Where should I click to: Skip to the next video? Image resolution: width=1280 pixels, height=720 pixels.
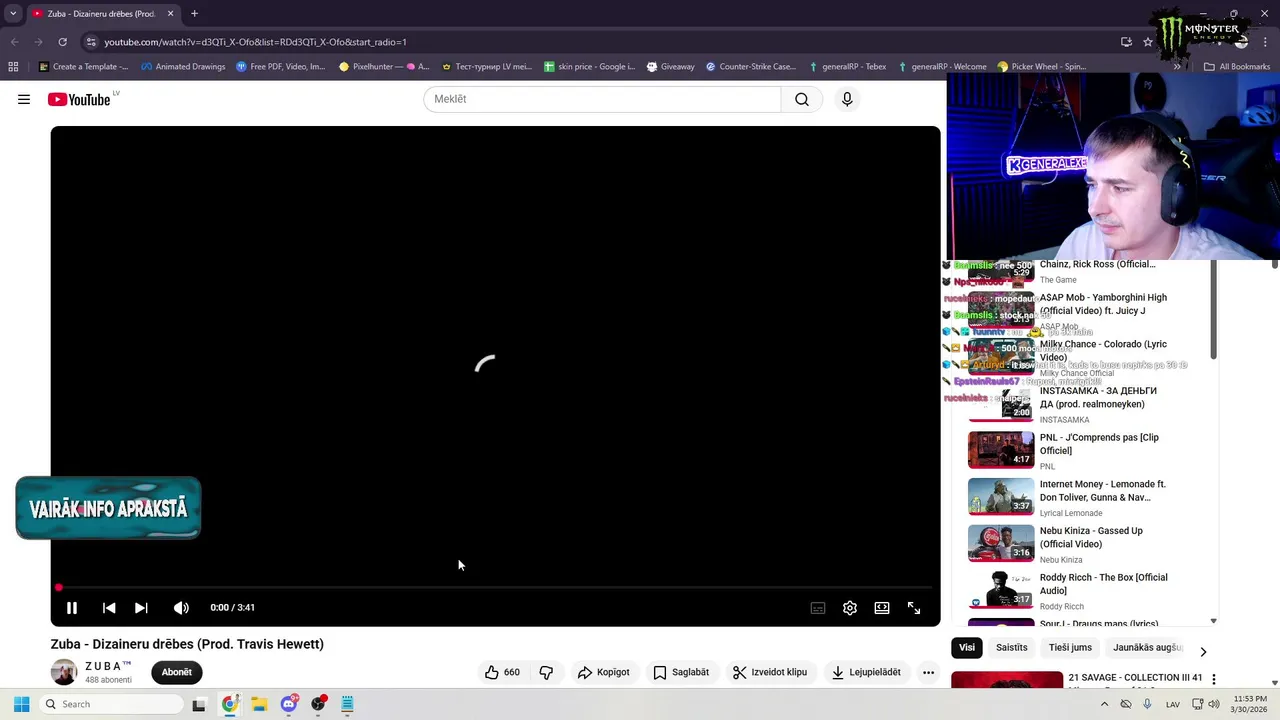[141, 607]
